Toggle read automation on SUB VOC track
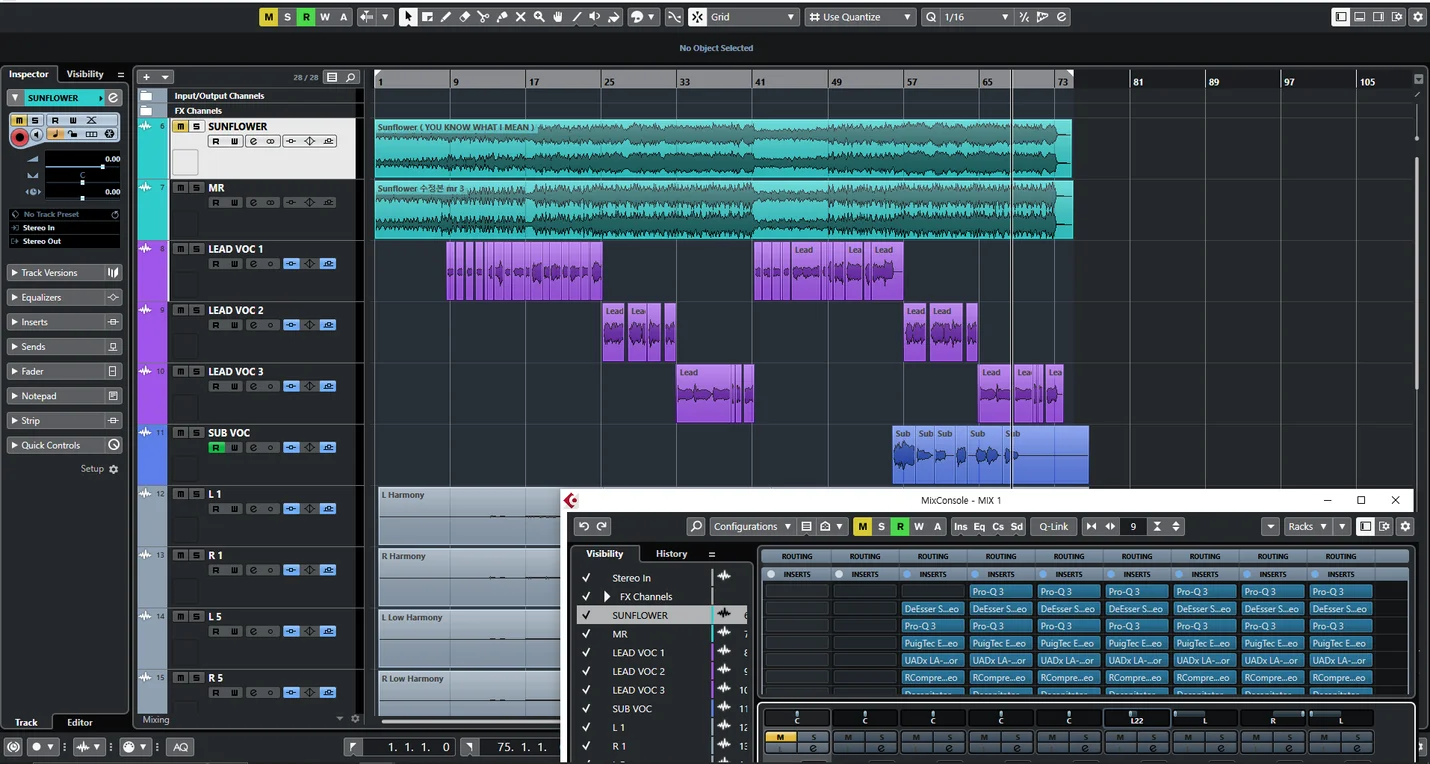Screen dimensions: 1430x764 pyautogui.click(x=215, y=448)
